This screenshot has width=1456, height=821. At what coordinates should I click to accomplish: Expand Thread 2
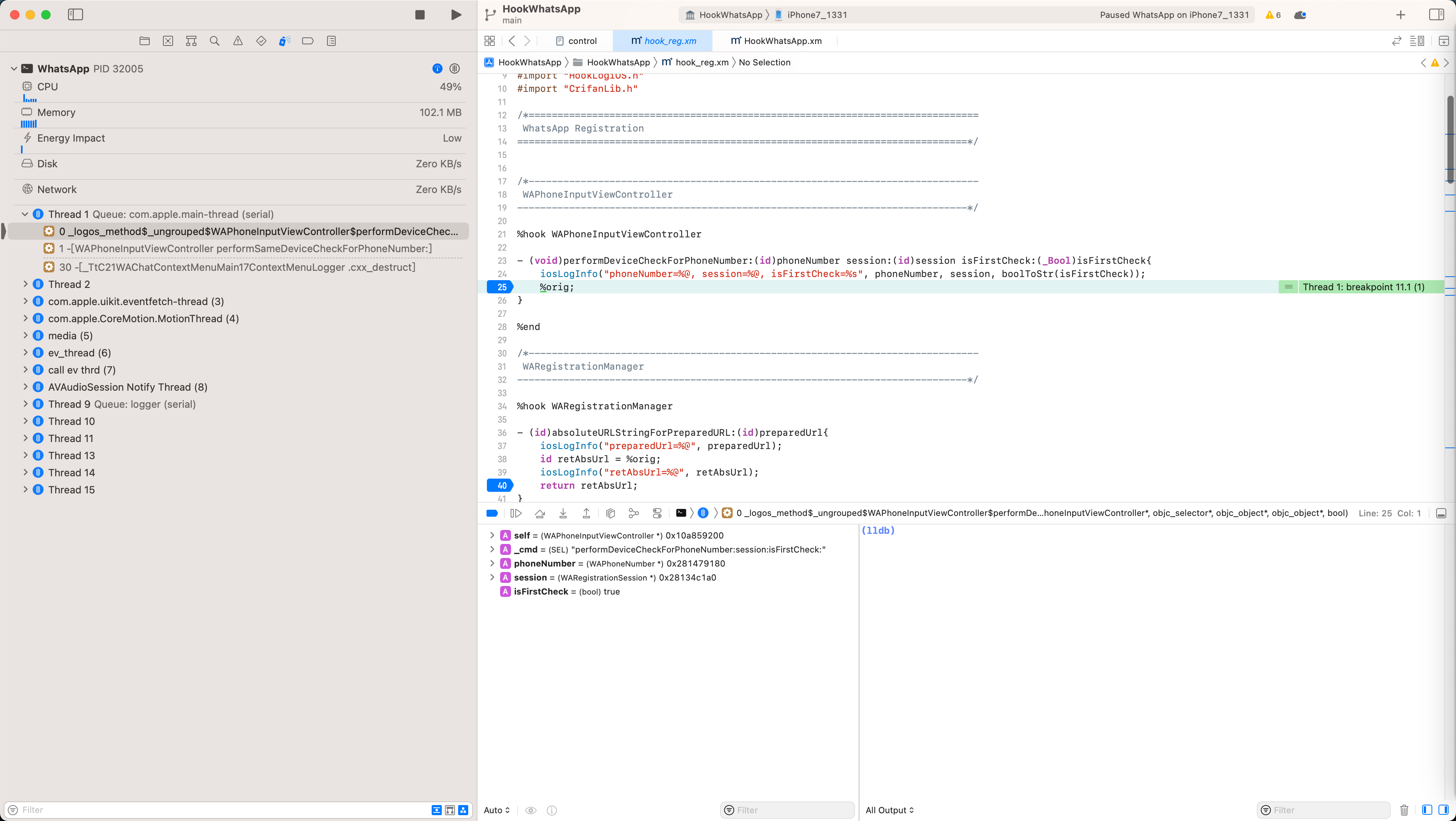25,284
